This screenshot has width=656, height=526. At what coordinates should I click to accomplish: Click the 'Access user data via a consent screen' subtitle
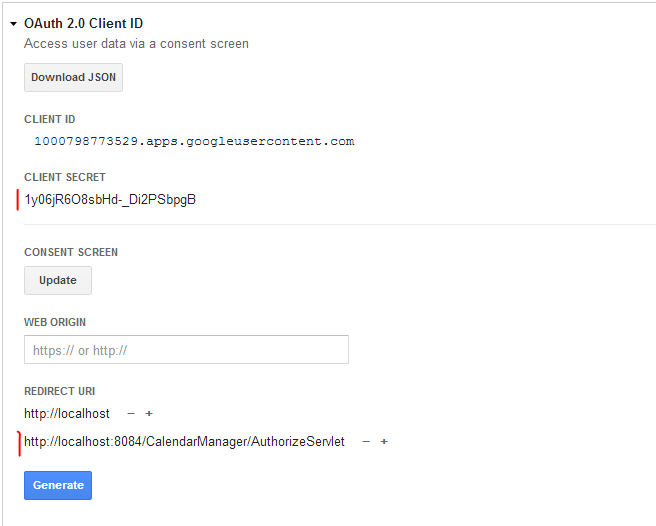point(136,44)
